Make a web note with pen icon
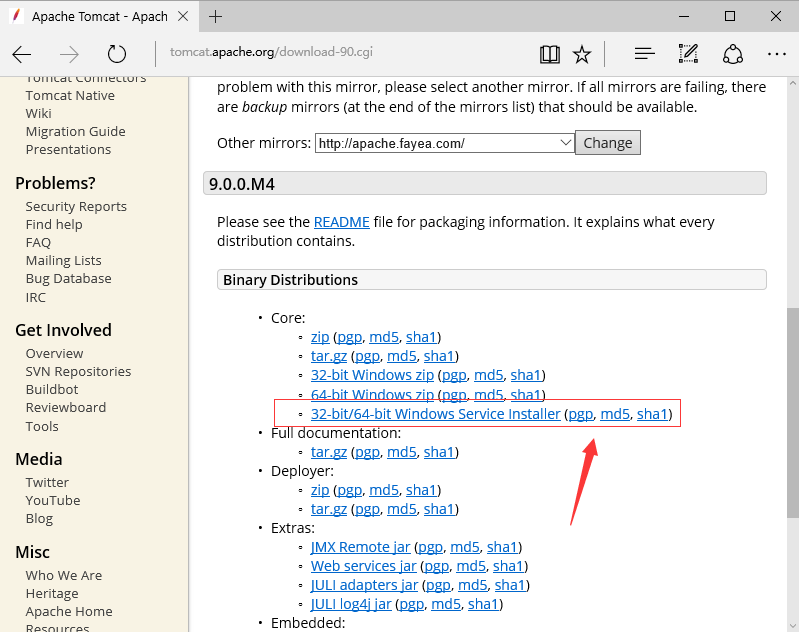The width and height of the screenshot is (799, 632). coord(688,54)
